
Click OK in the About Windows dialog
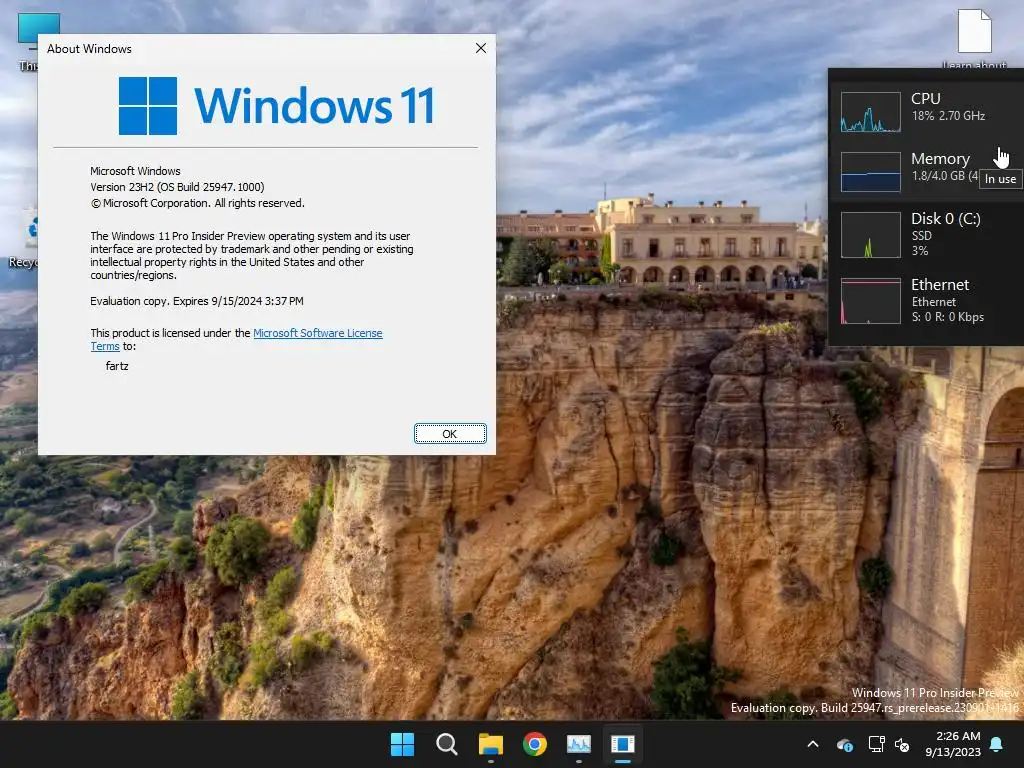pos(450,434)
